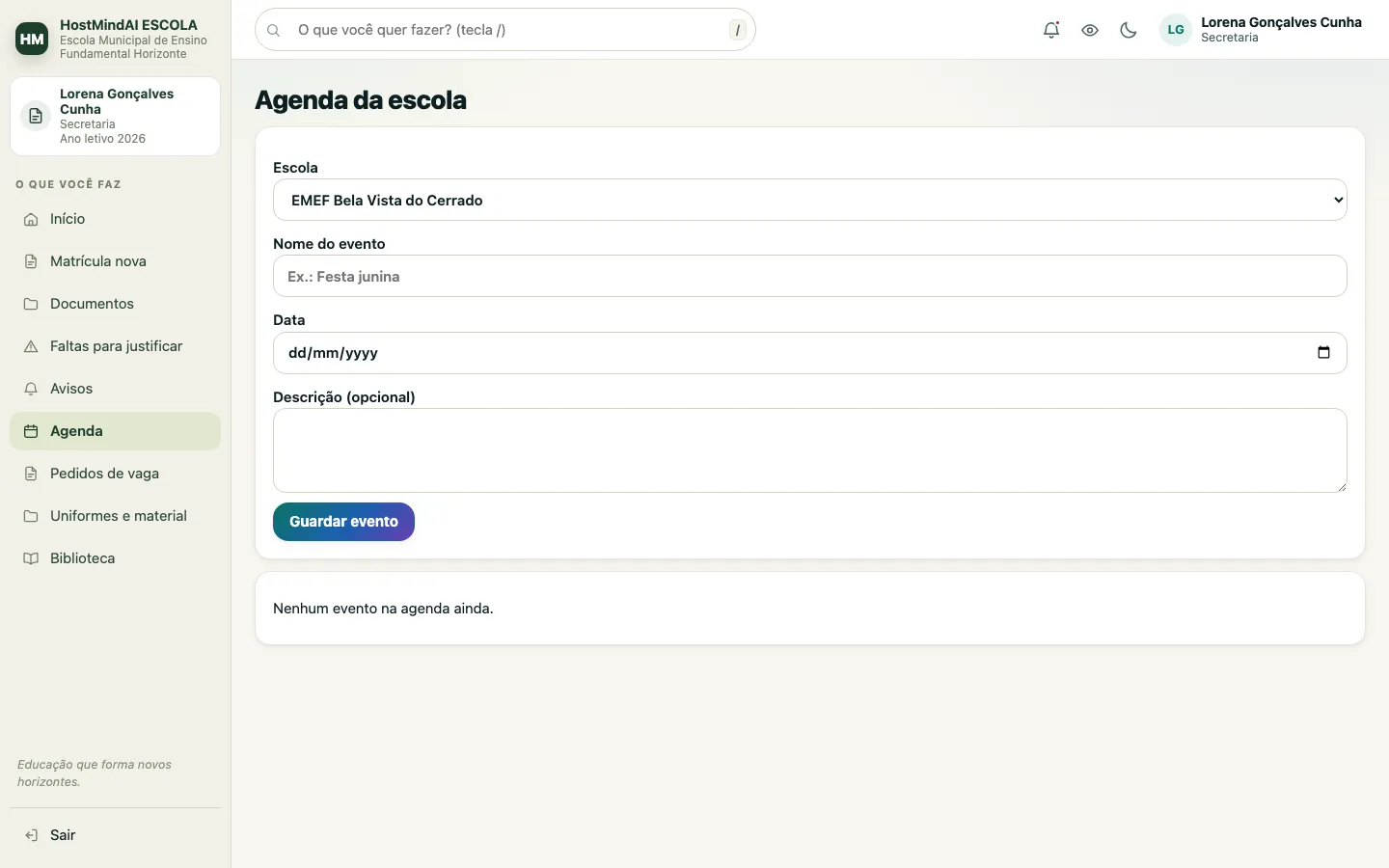Open the Escola dropdown
The width and height of the screenshot is (1389, 868).
tap(810, 200)
